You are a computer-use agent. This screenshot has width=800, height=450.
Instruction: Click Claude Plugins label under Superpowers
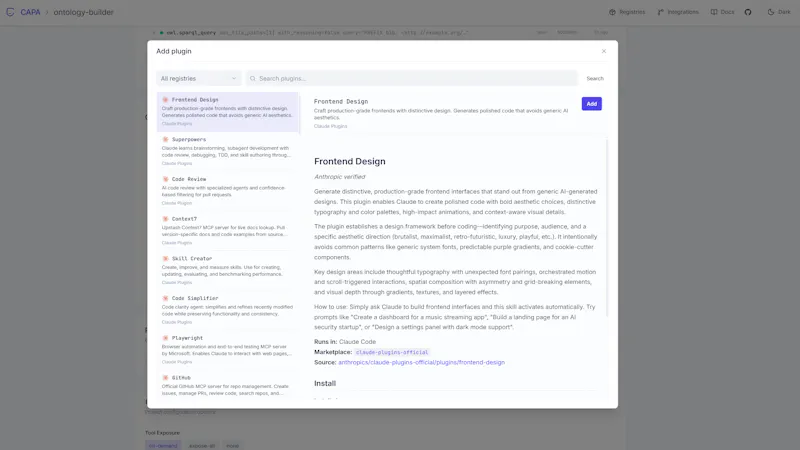coord(177,163)
